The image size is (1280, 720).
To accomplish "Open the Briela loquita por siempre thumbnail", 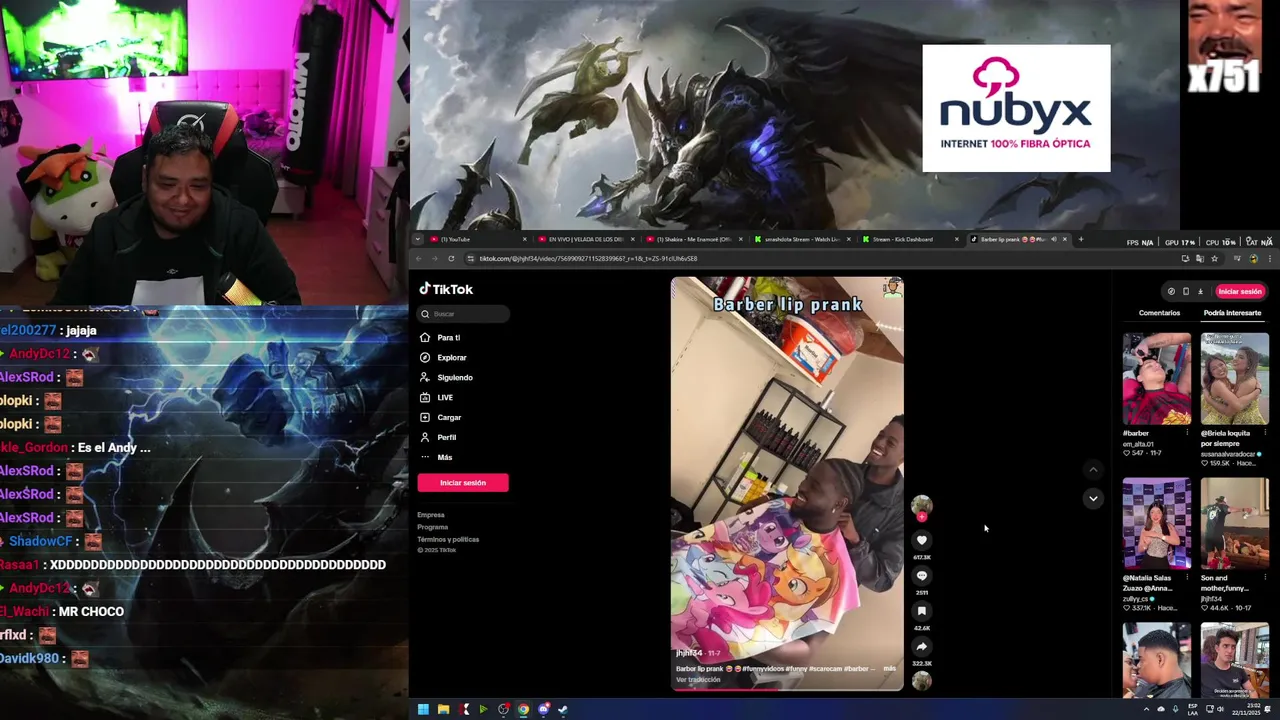I will pos(1234,379).
